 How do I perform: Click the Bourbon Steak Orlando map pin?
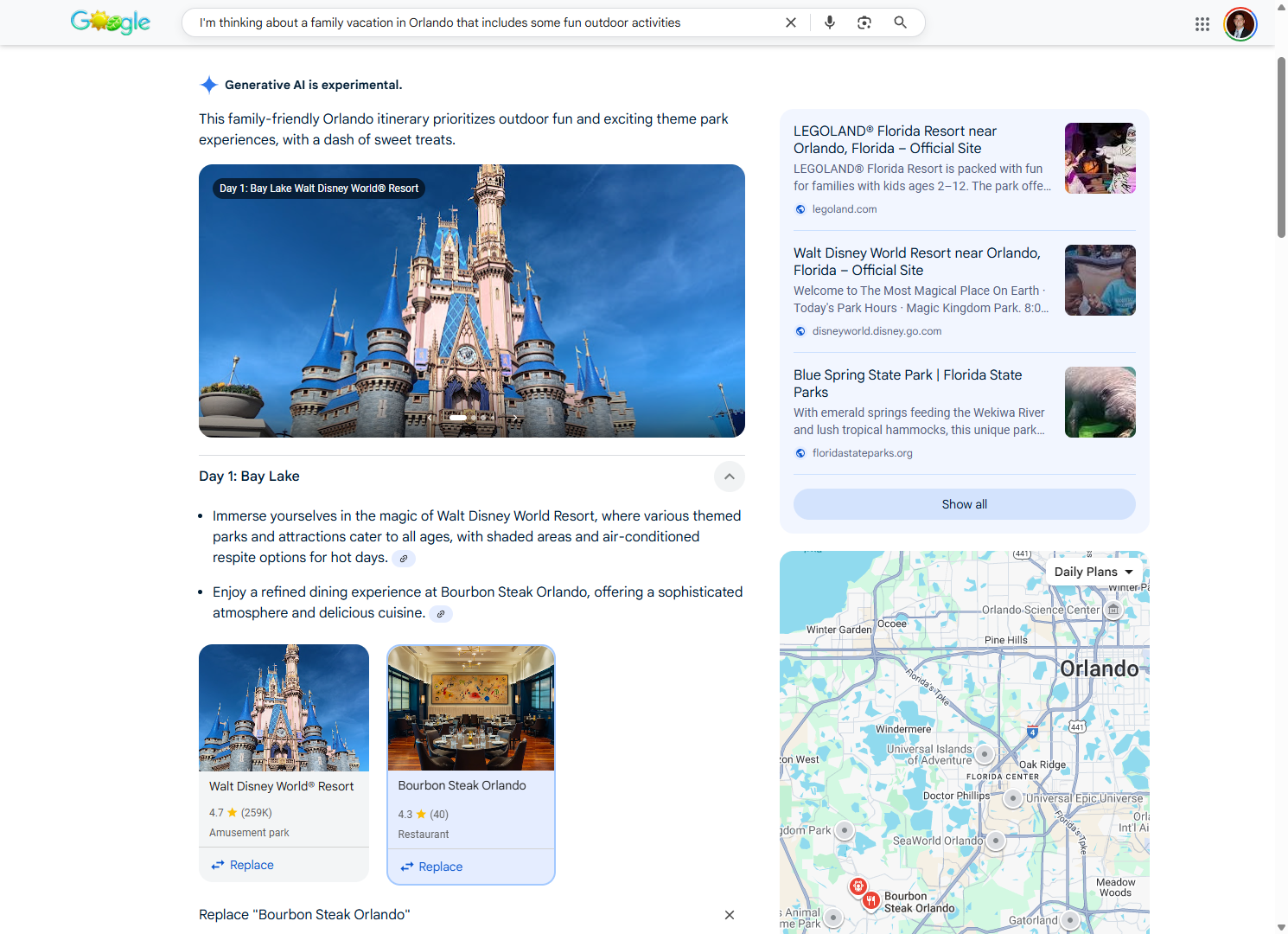(870, 900)
